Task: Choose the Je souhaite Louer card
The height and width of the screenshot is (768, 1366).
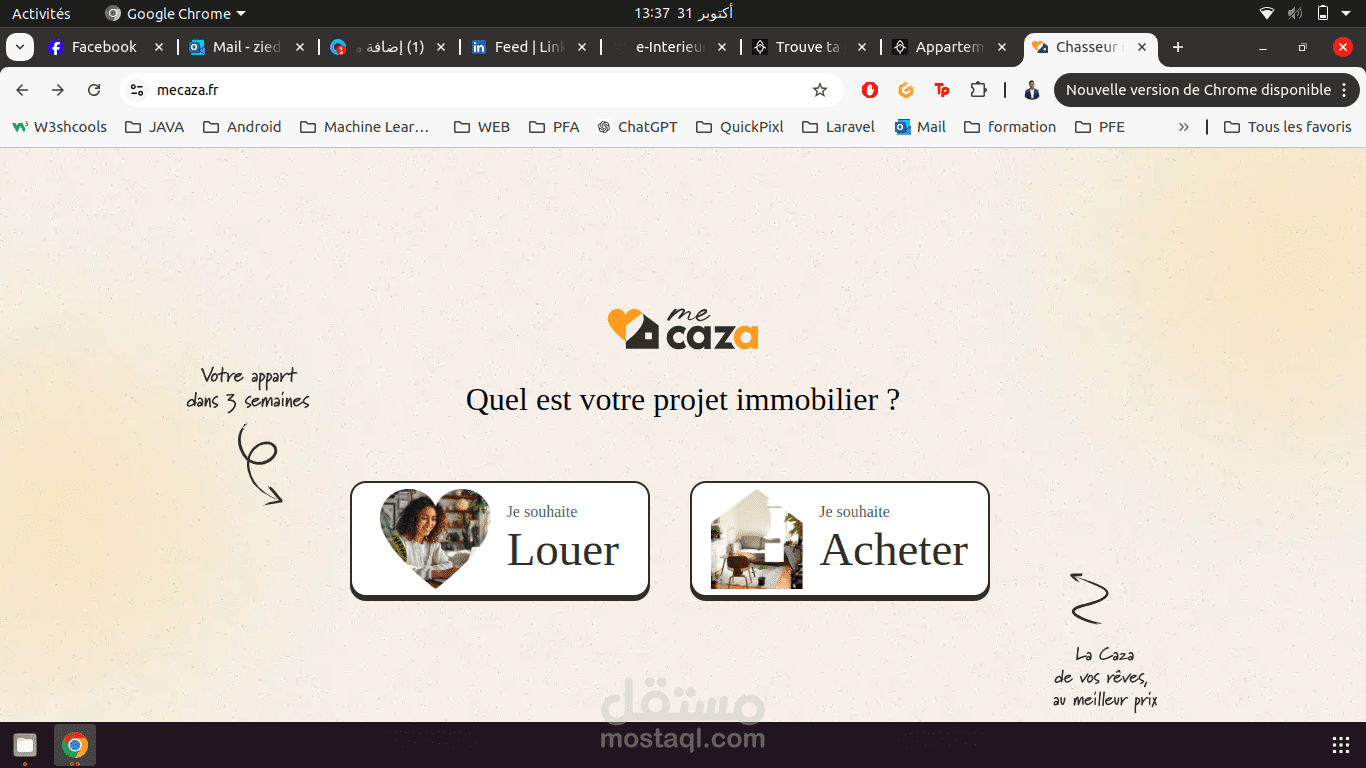Action: click(x=500, y=541)
